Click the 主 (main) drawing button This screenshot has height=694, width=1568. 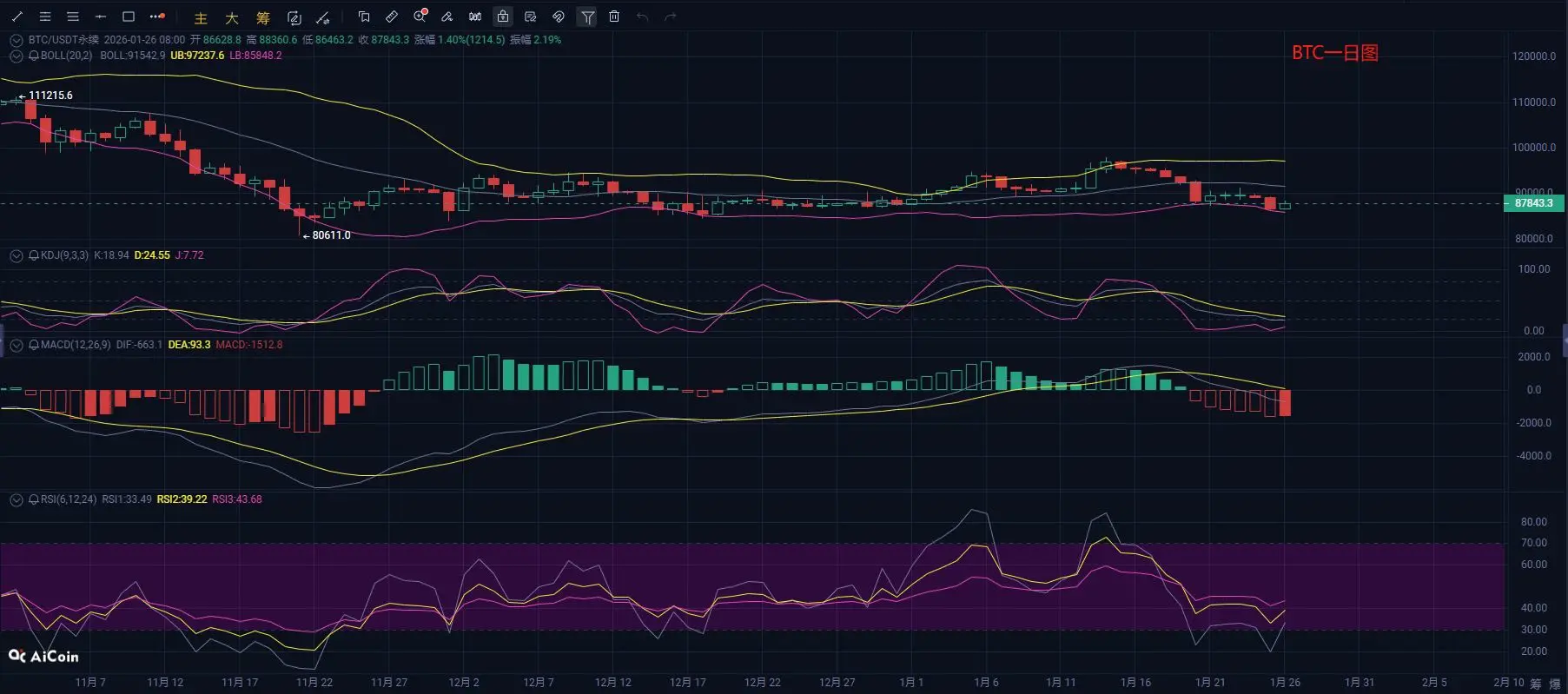tap(201, 17)
